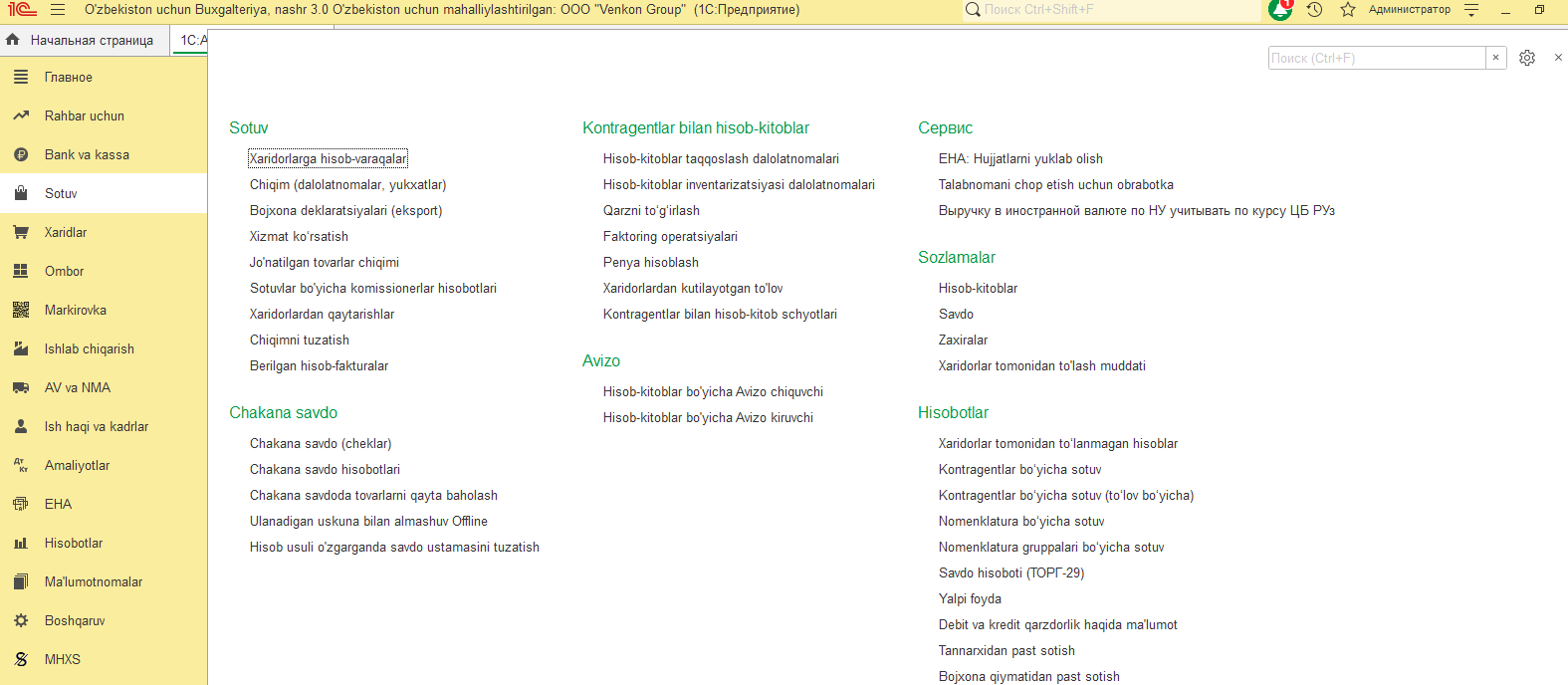This screenshot has height=685, width=1568.
Task: Open Bank va kassa coin icon
Action: pos(21,154)
